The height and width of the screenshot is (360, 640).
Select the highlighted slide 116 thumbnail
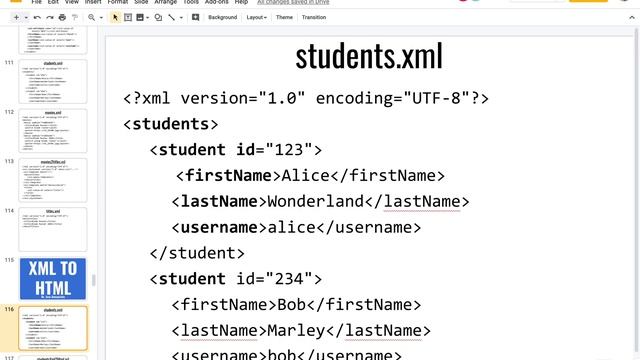(53, 328)
